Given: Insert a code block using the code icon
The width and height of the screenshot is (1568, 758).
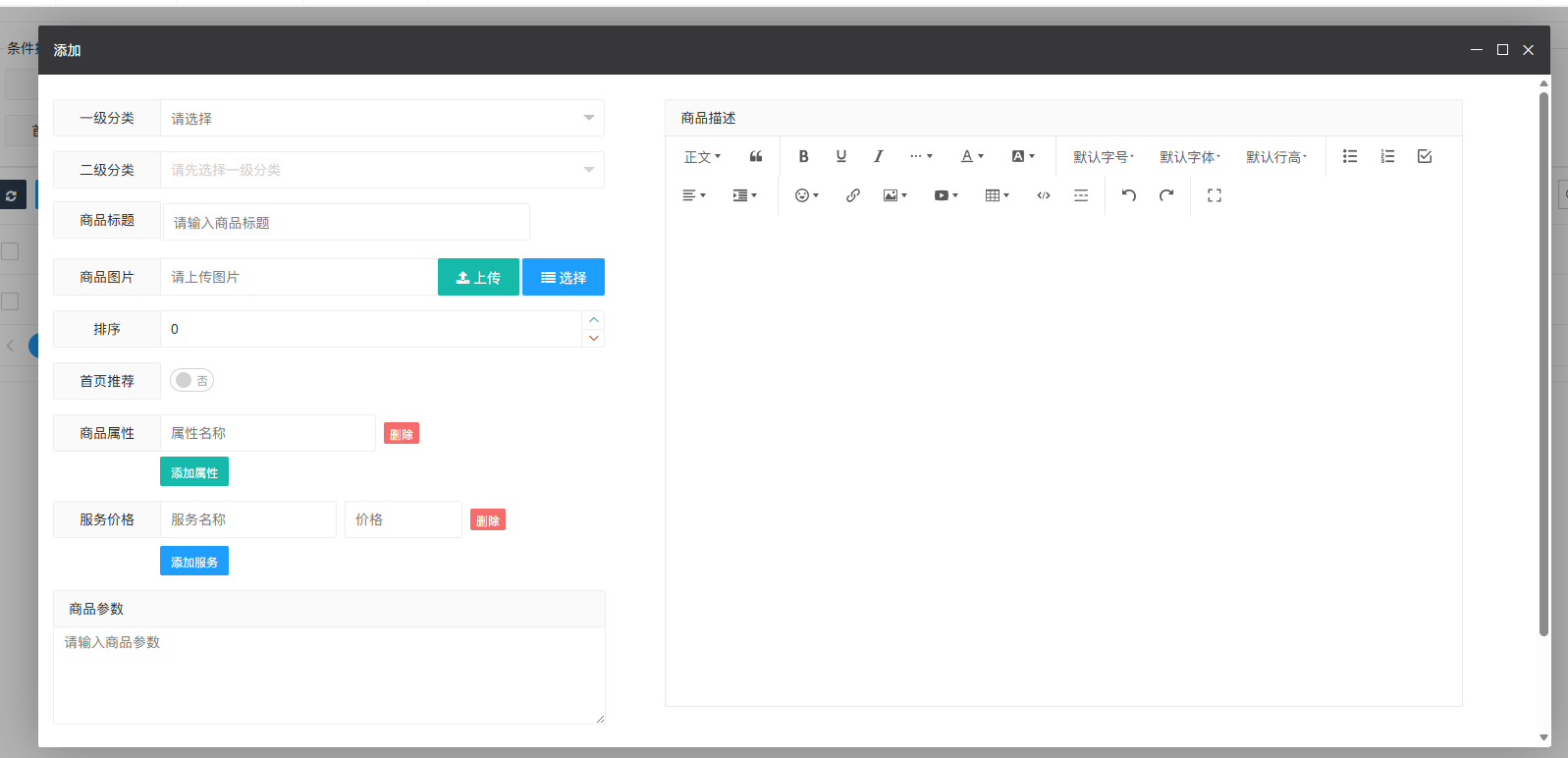Looking at the screenshot, I should (x=1044, y=195).
